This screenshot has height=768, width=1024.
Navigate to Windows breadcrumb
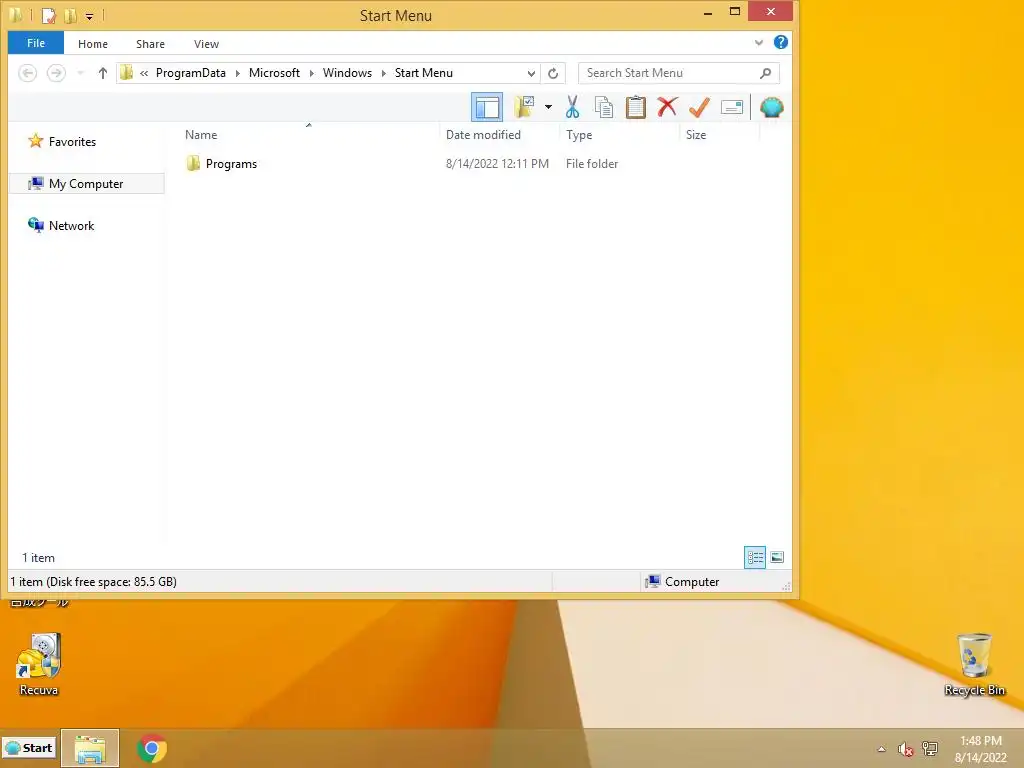(347, 73)
